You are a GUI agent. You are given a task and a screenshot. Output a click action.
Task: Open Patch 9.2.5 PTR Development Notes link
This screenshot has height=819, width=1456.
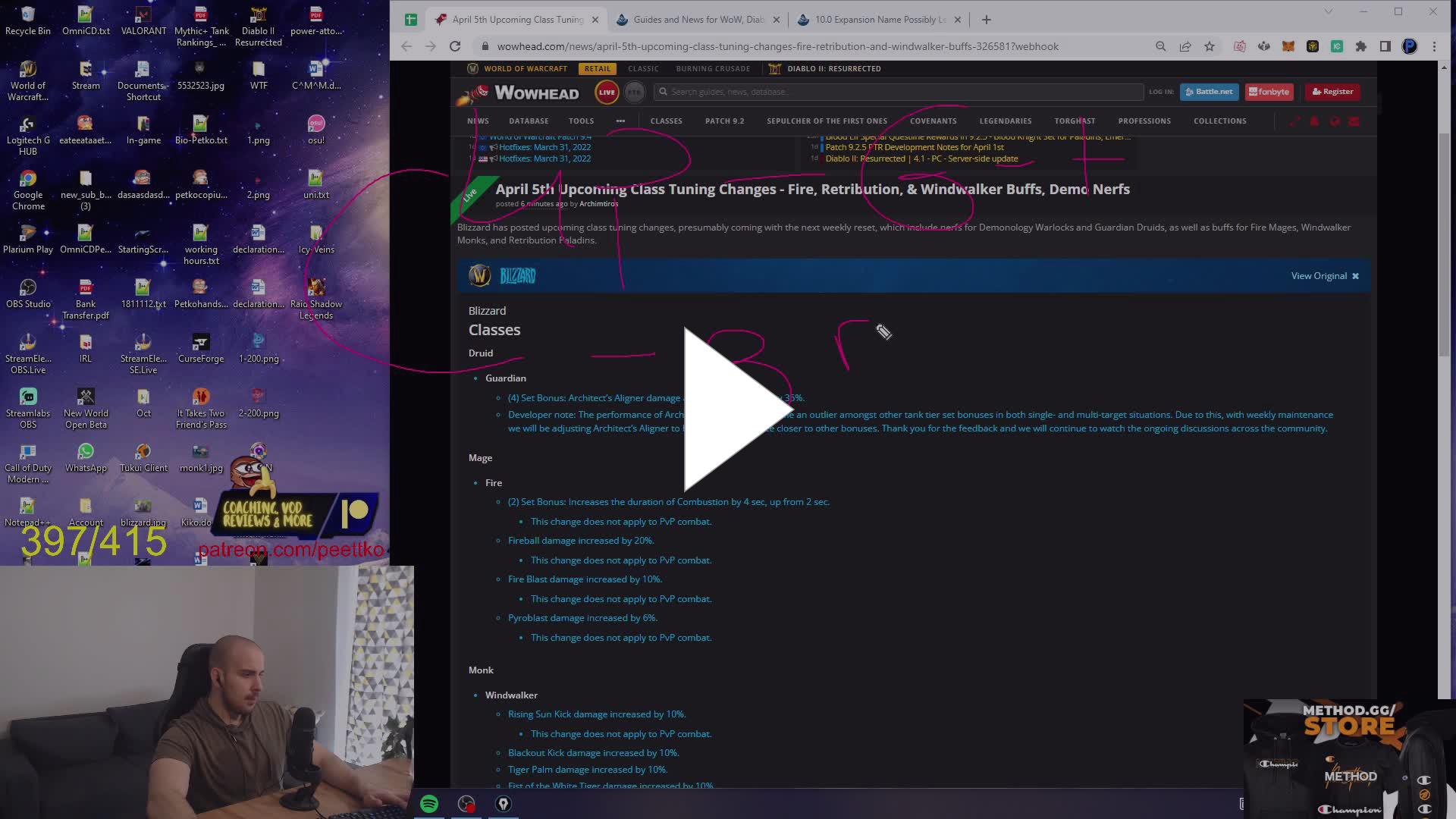[914, 147]
